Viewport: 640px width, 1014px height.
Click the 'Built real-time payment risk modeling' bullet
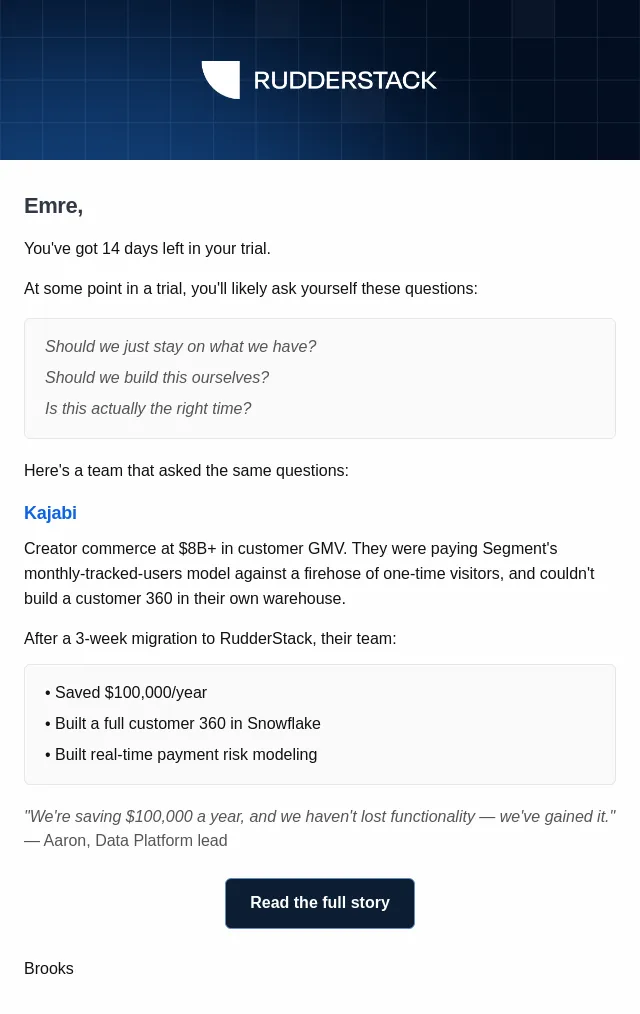pos(181,755)
